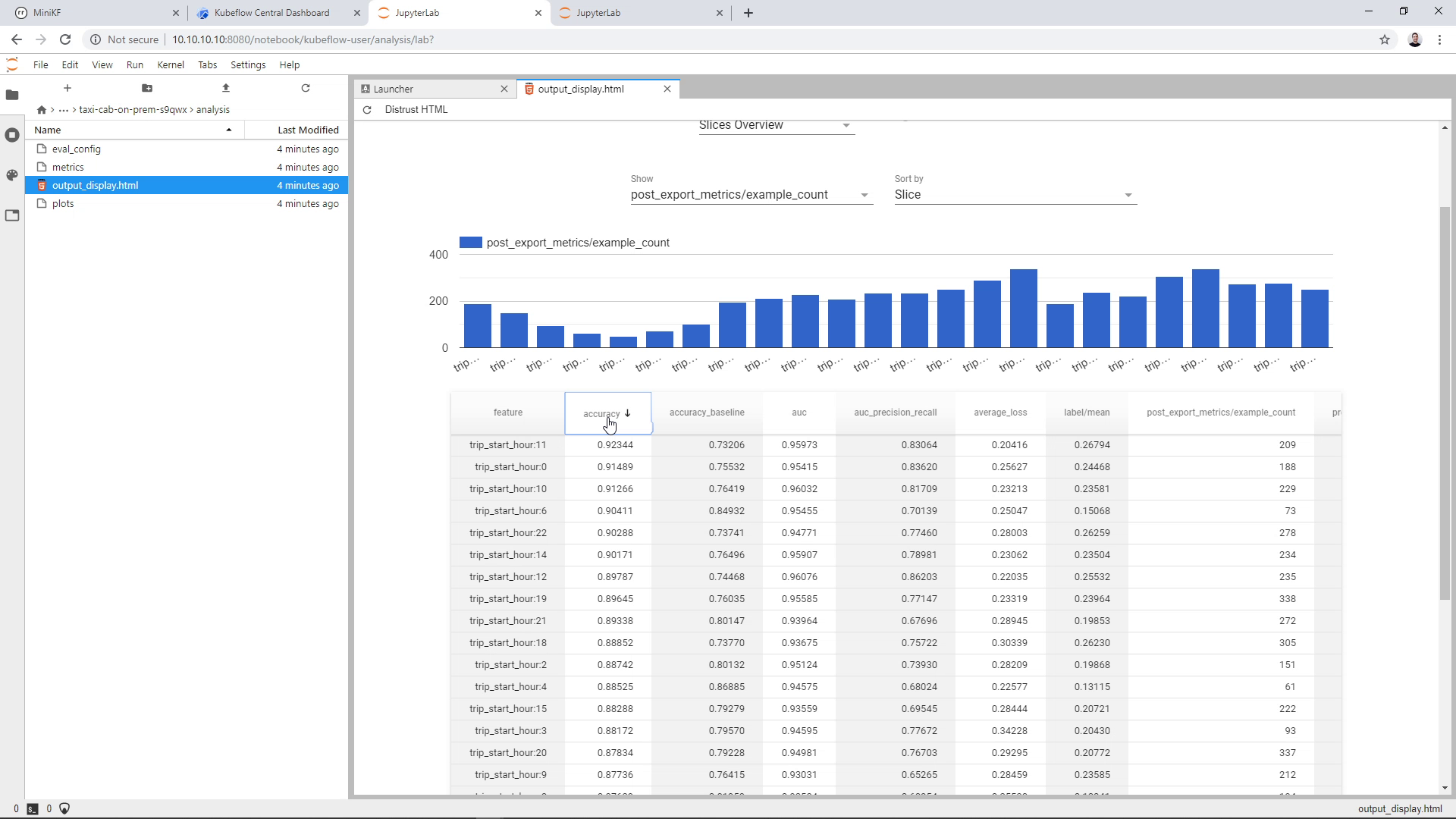Click the Distrust HTML button

click(416, 110)
